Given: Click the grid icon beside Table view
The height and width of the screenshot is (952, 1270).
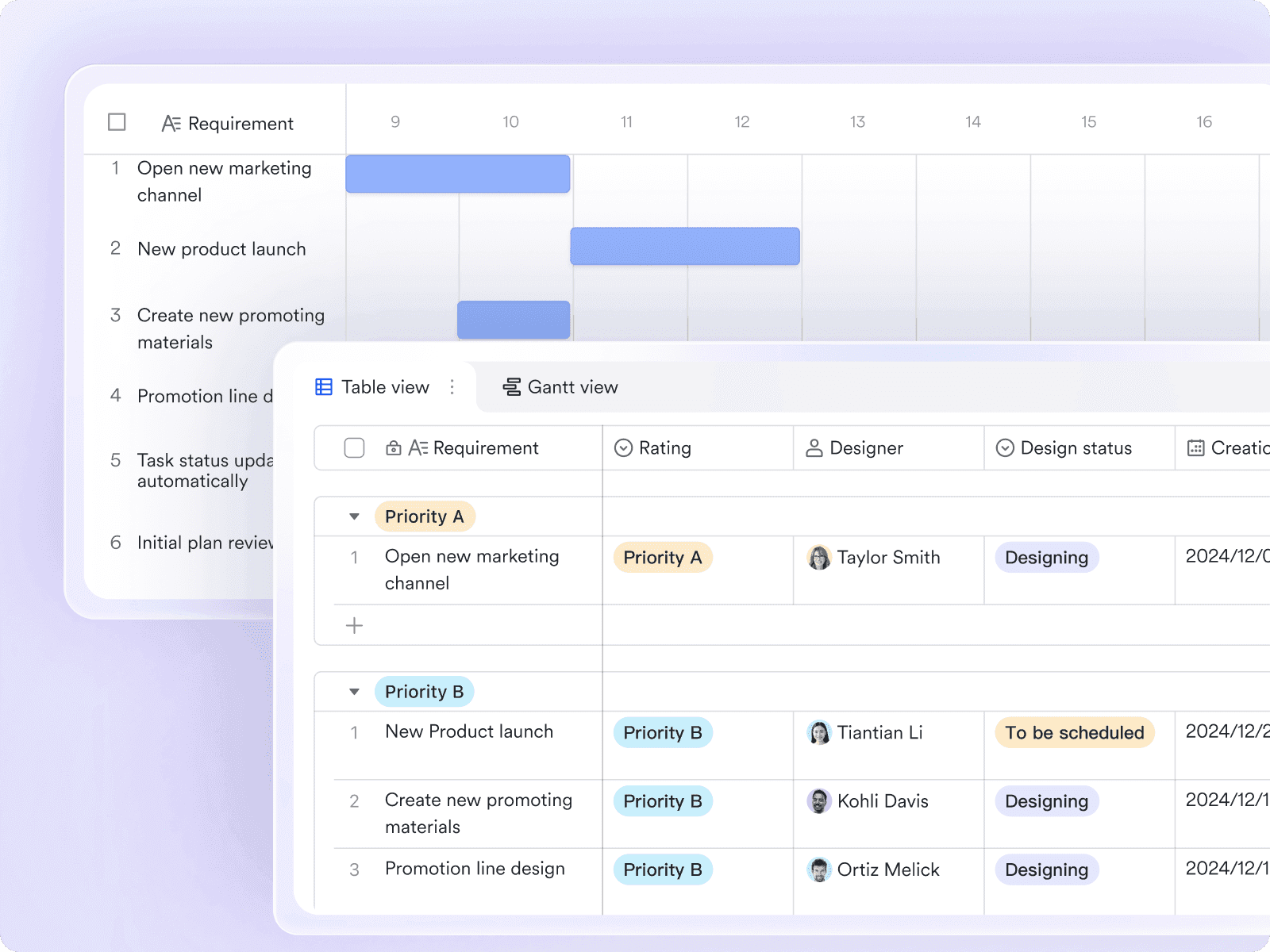Looking at the screenshot, I should pyautogui.click(x=323, y=386).
